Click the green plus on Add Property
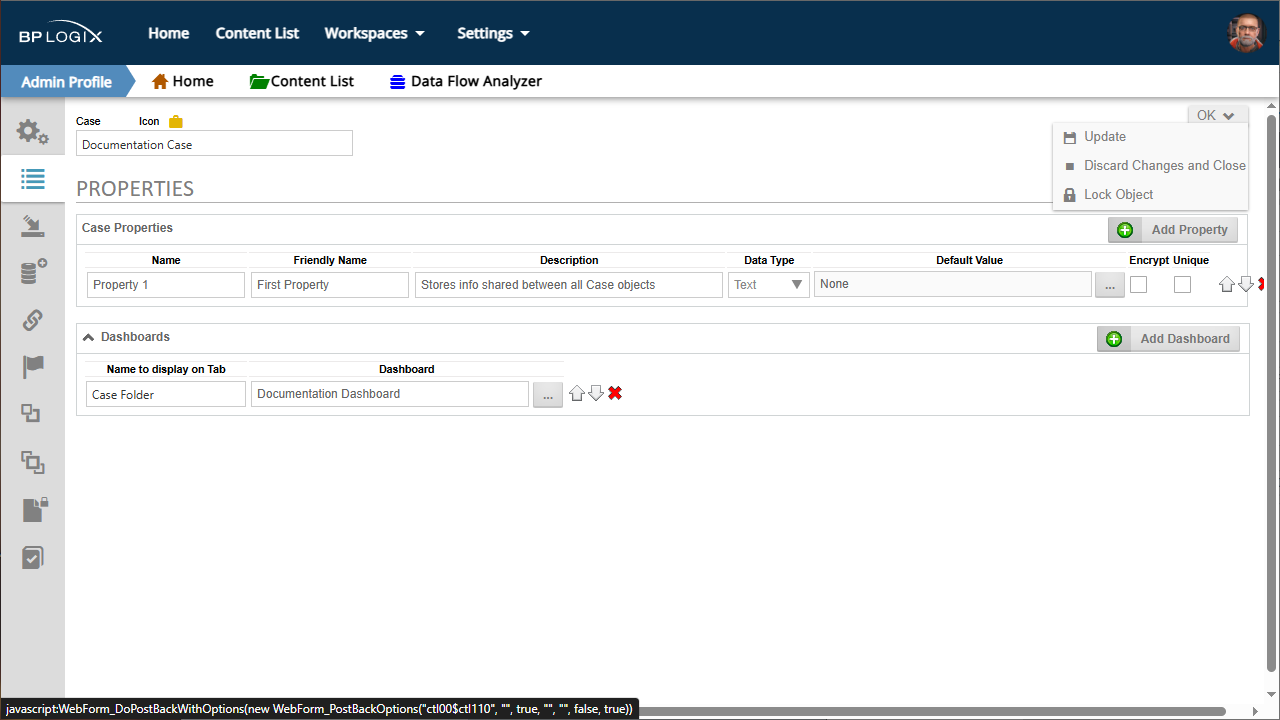The height and width of the screenshot is (720, 1280). click(x=1125, y=230)
